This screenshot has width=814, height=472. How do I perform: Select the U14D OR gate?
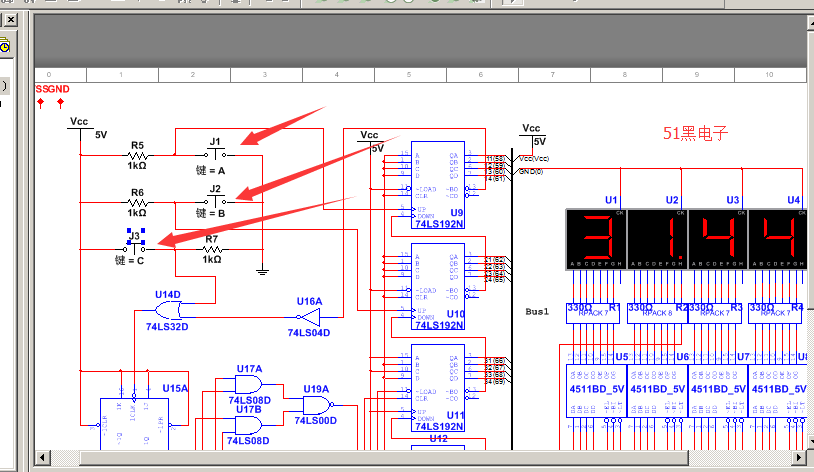(168, 311)
